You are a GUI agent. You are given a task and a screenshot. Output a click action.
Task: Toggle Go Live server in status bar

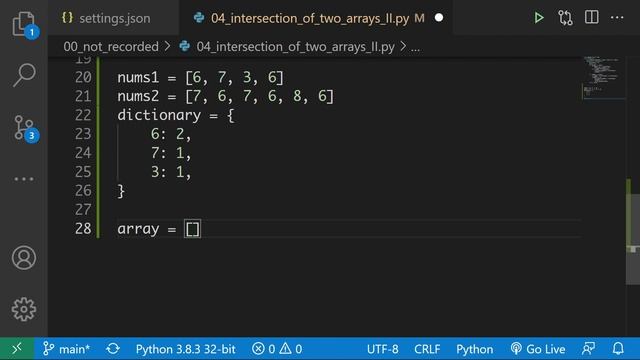point(538,349)
